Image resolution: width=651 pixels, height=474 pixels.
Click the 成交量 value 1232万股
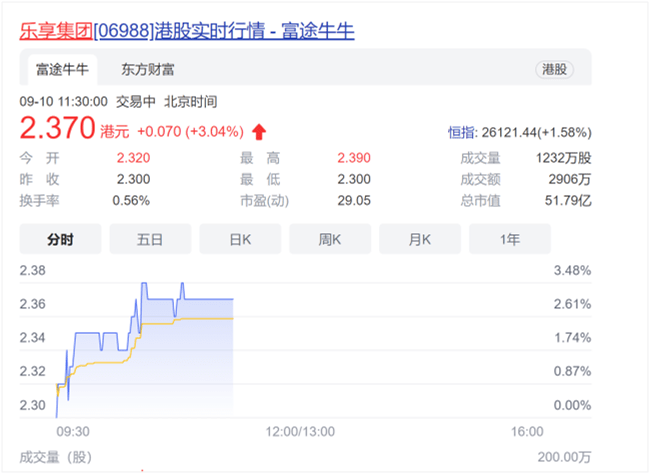tap(563, 158)
